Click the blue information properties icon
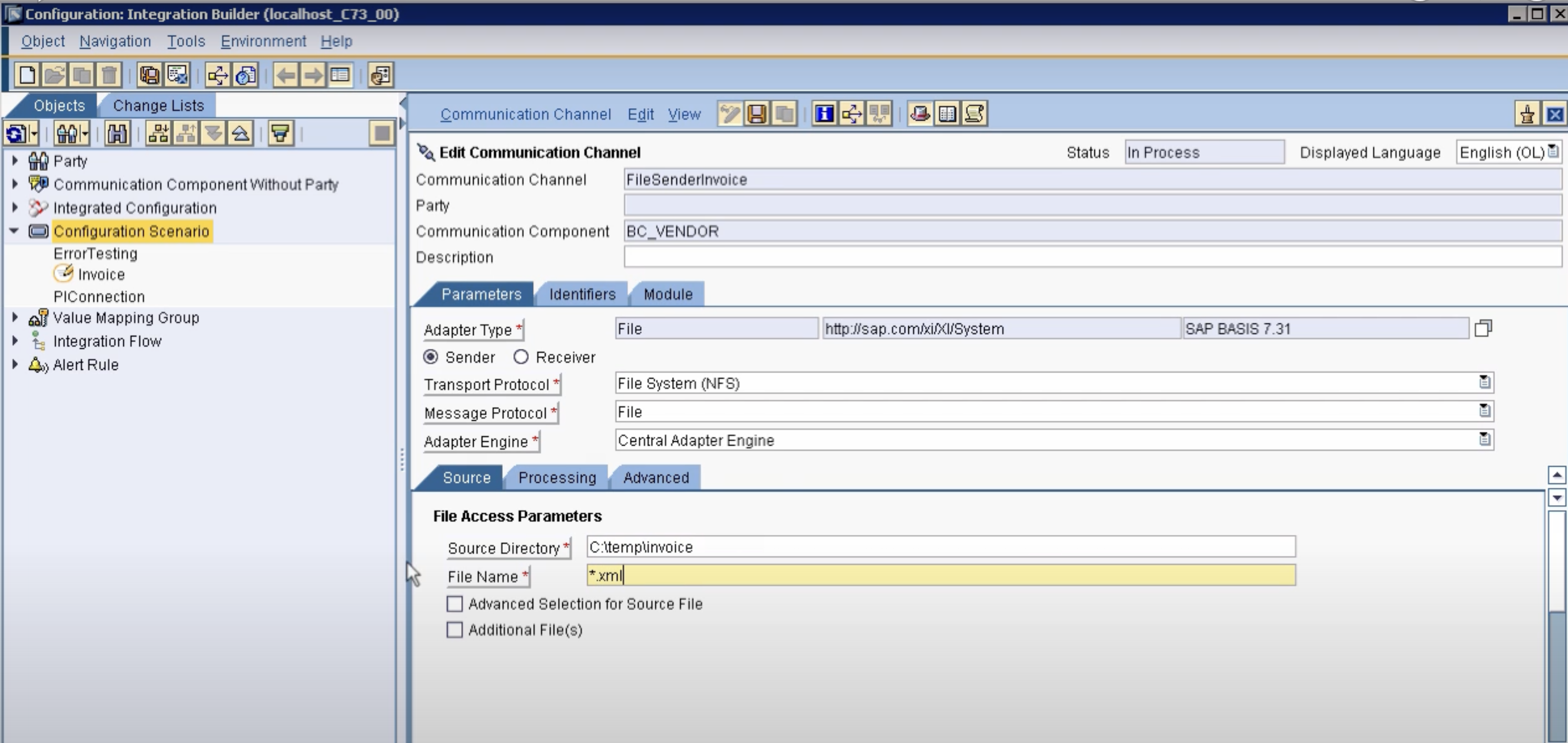Image resolution: width=1568 pixels, height=743 pixels. [x=824, y=114]
